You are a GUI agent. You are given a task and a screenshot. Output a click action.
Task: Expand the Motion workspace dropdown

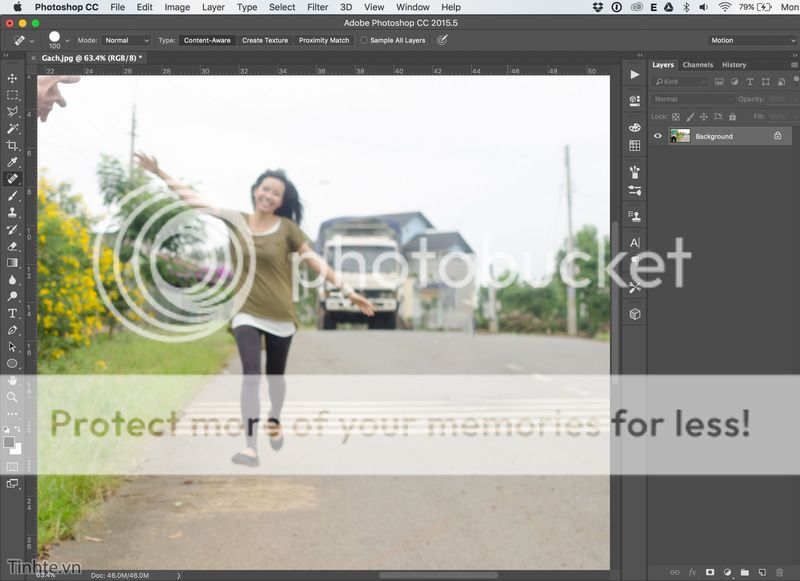748,41
